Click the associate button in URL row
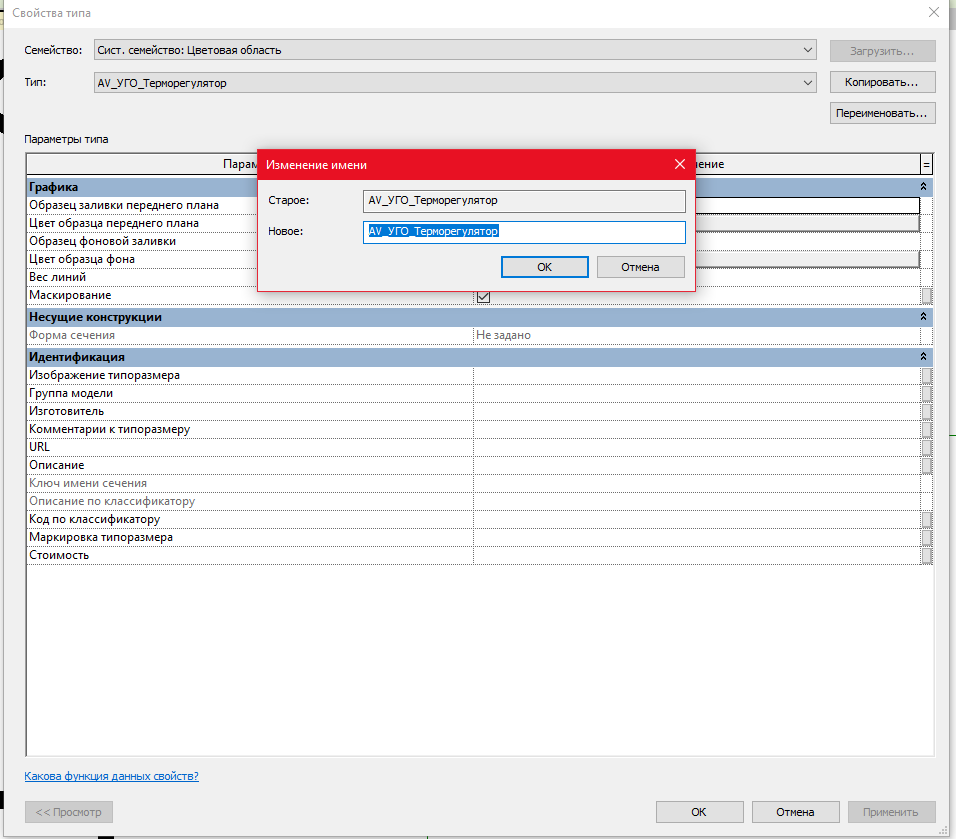 927,448
